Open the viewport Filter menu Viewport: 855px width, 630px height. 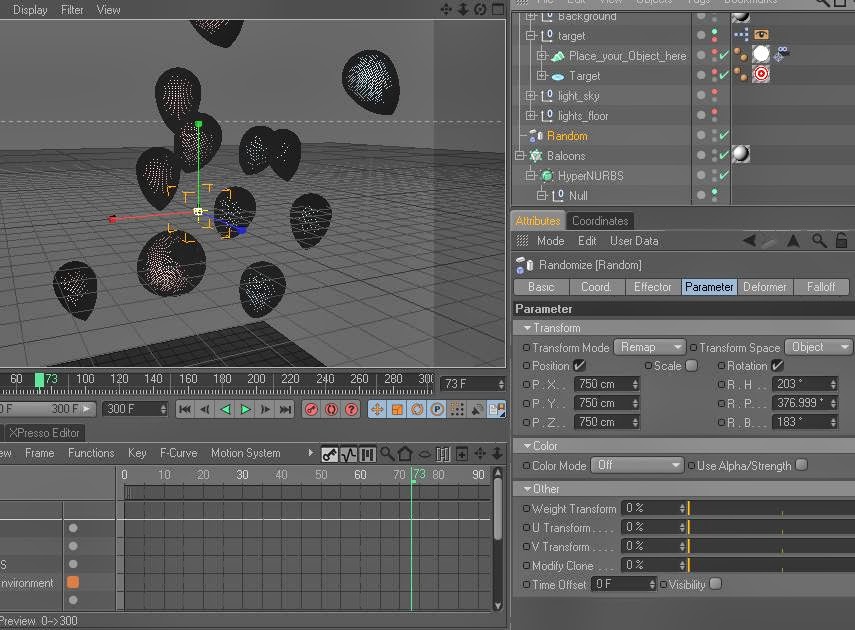pos(72,9)
